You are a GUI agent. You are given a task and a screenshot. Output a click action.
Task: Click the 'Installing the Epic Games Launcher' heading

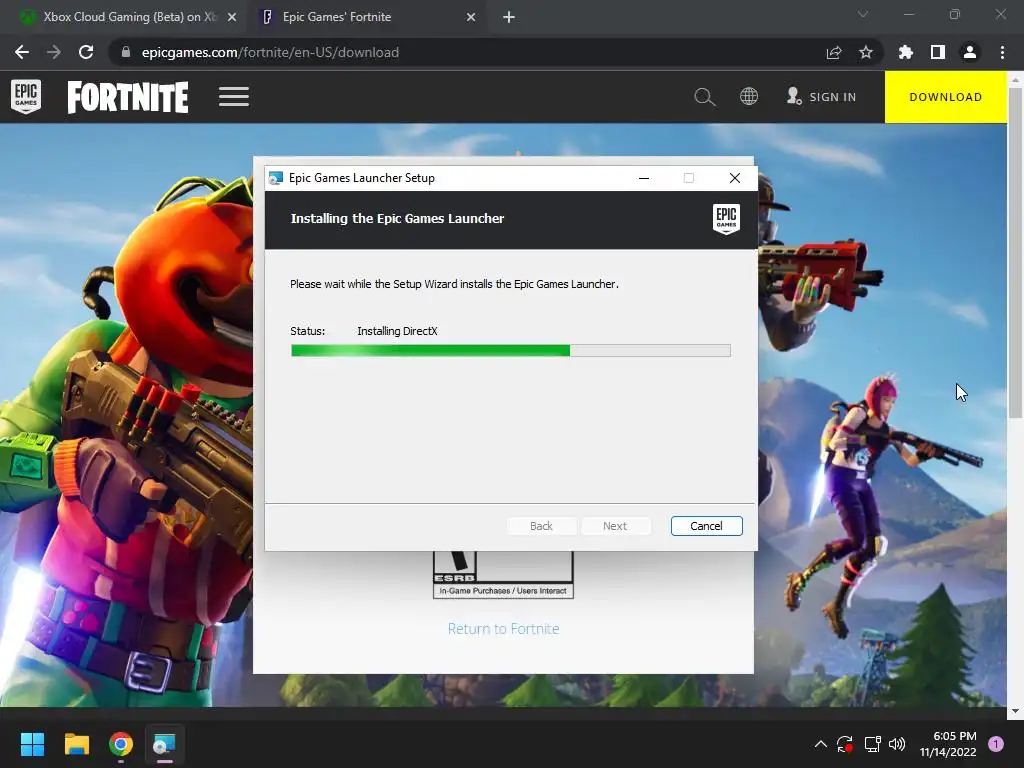tap(397, 219)
